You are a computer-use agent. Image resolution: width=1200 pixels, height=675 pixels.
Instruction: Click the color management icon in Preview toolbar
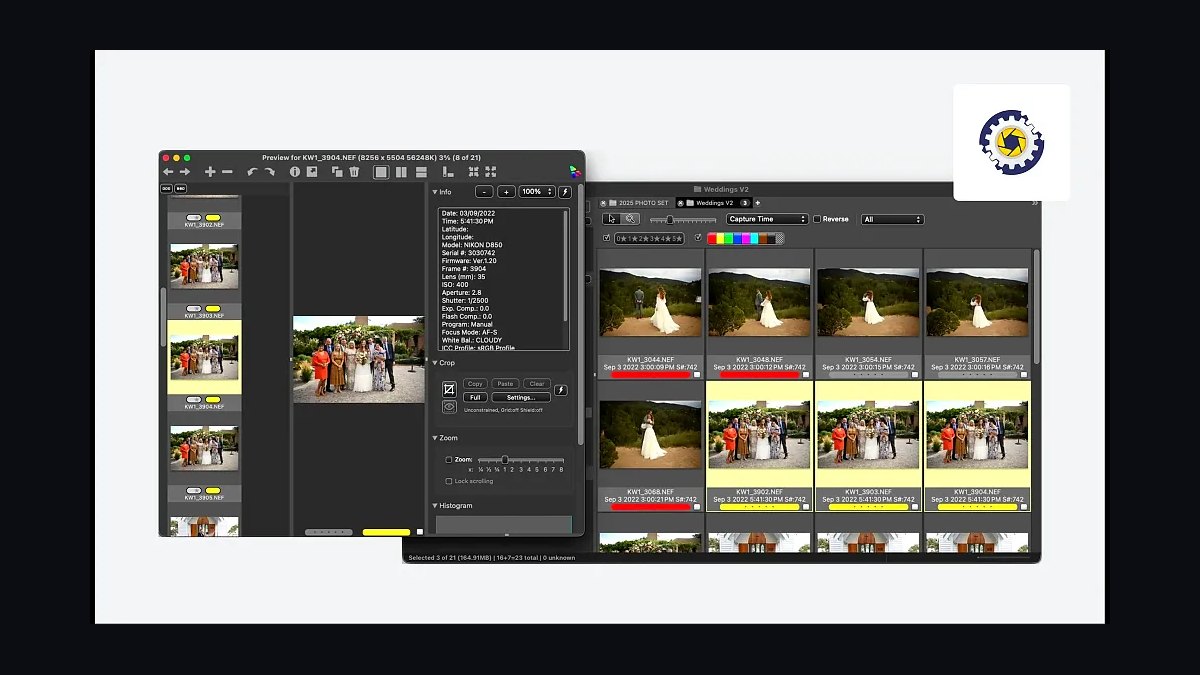coord(575,172)
